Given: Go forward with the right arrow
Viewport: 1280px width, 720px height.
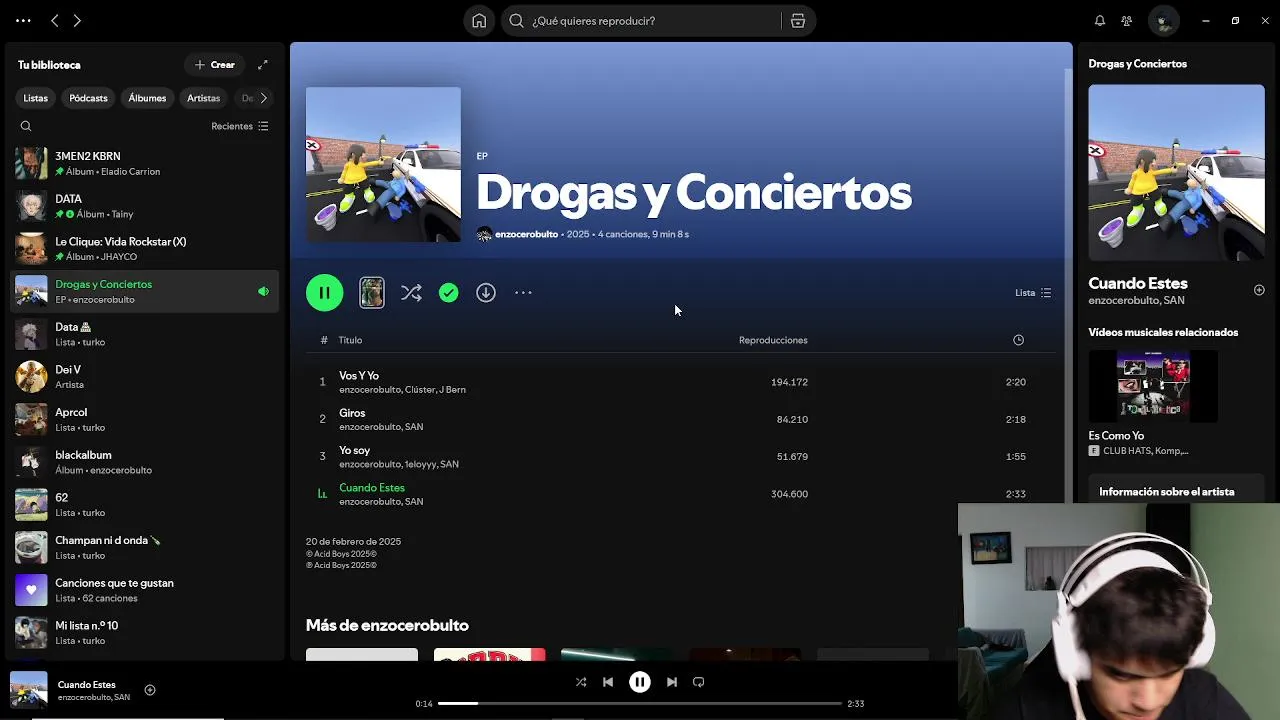Looking at the screenshot, I should point(77,20).
